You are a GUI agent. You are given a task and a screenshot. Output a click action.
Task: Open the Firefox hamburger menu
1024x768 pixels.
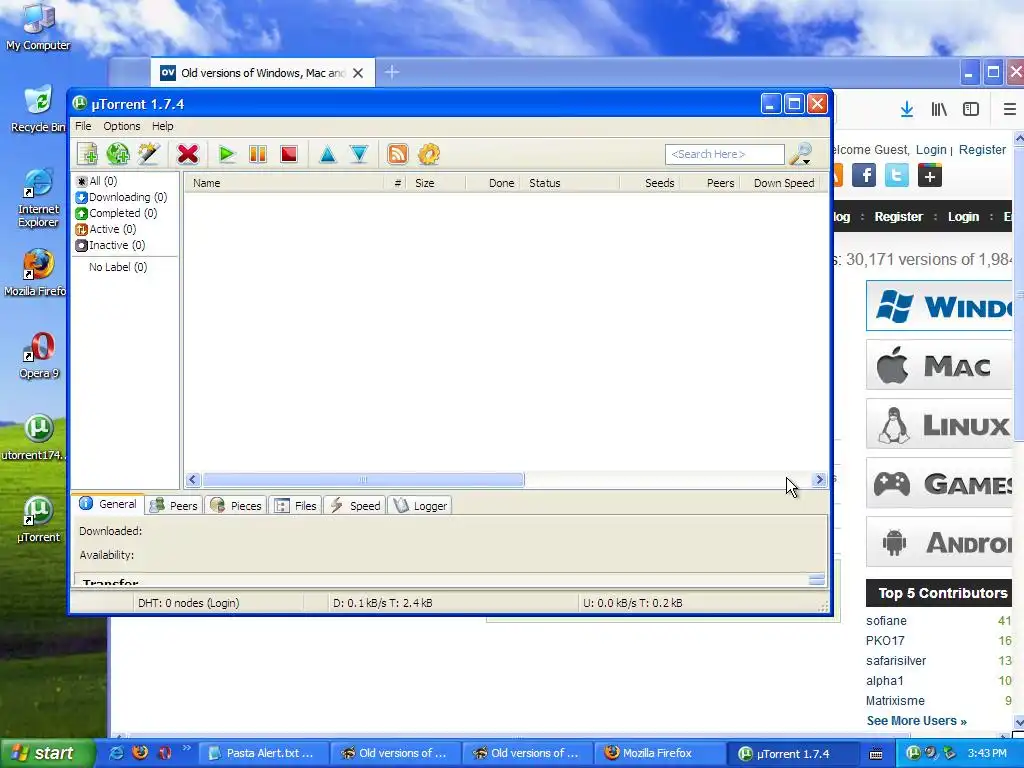[x=1010, y=109]
